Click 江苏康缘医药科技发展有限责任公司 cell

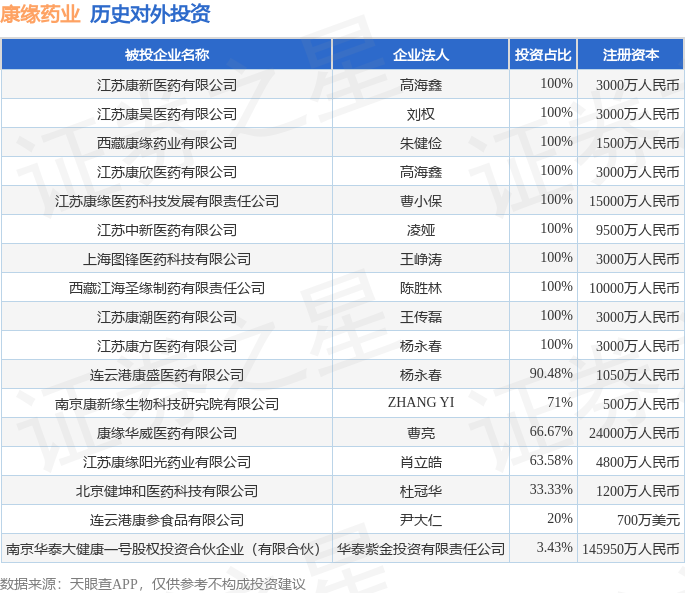click(x=167, y=201)
